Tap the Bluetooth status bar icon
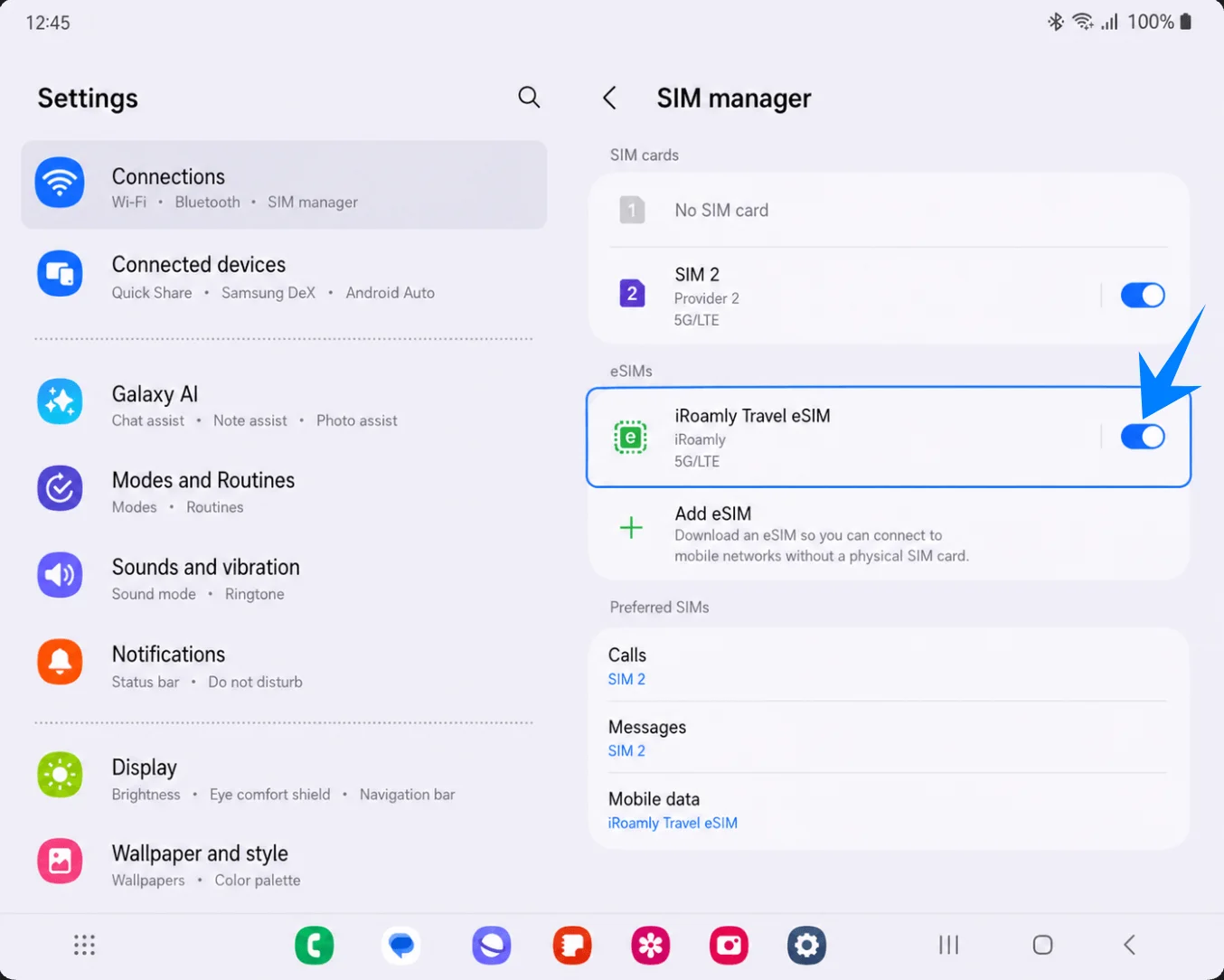Screen dimensions: 1224x980 (x=1055, y=22)
